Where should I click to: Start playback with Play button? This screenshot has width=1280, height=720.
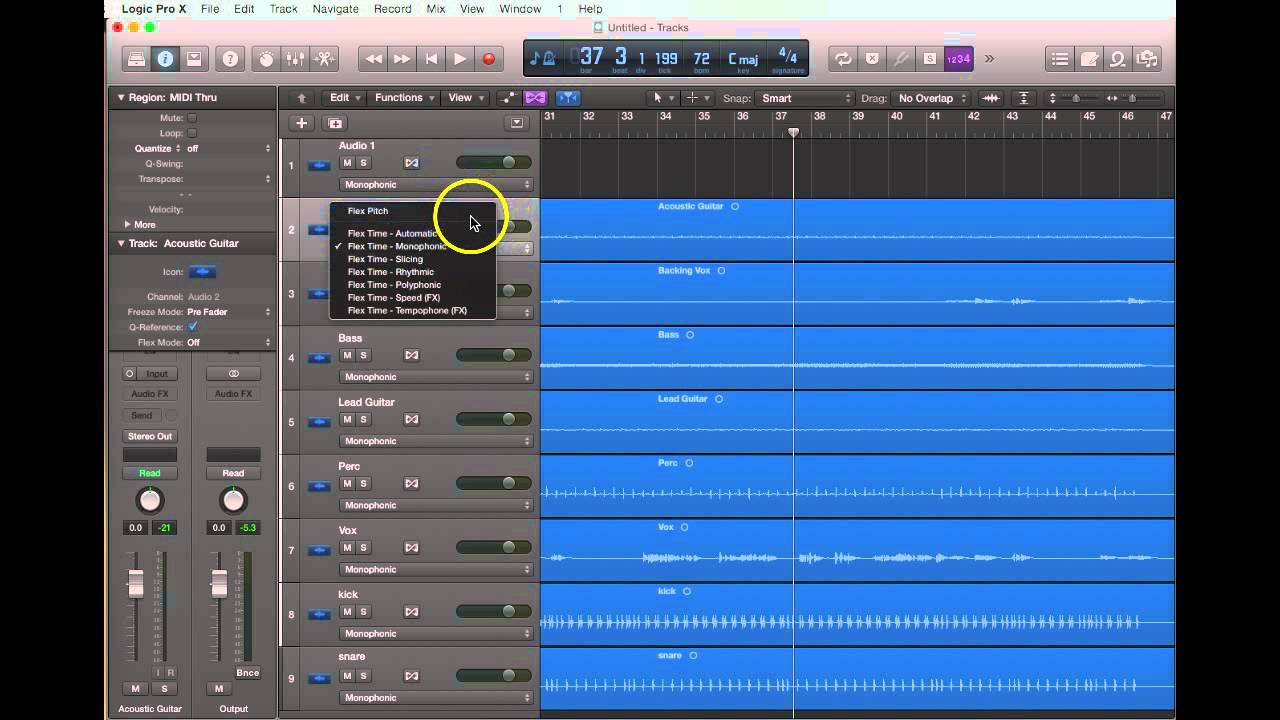point(460,59)
